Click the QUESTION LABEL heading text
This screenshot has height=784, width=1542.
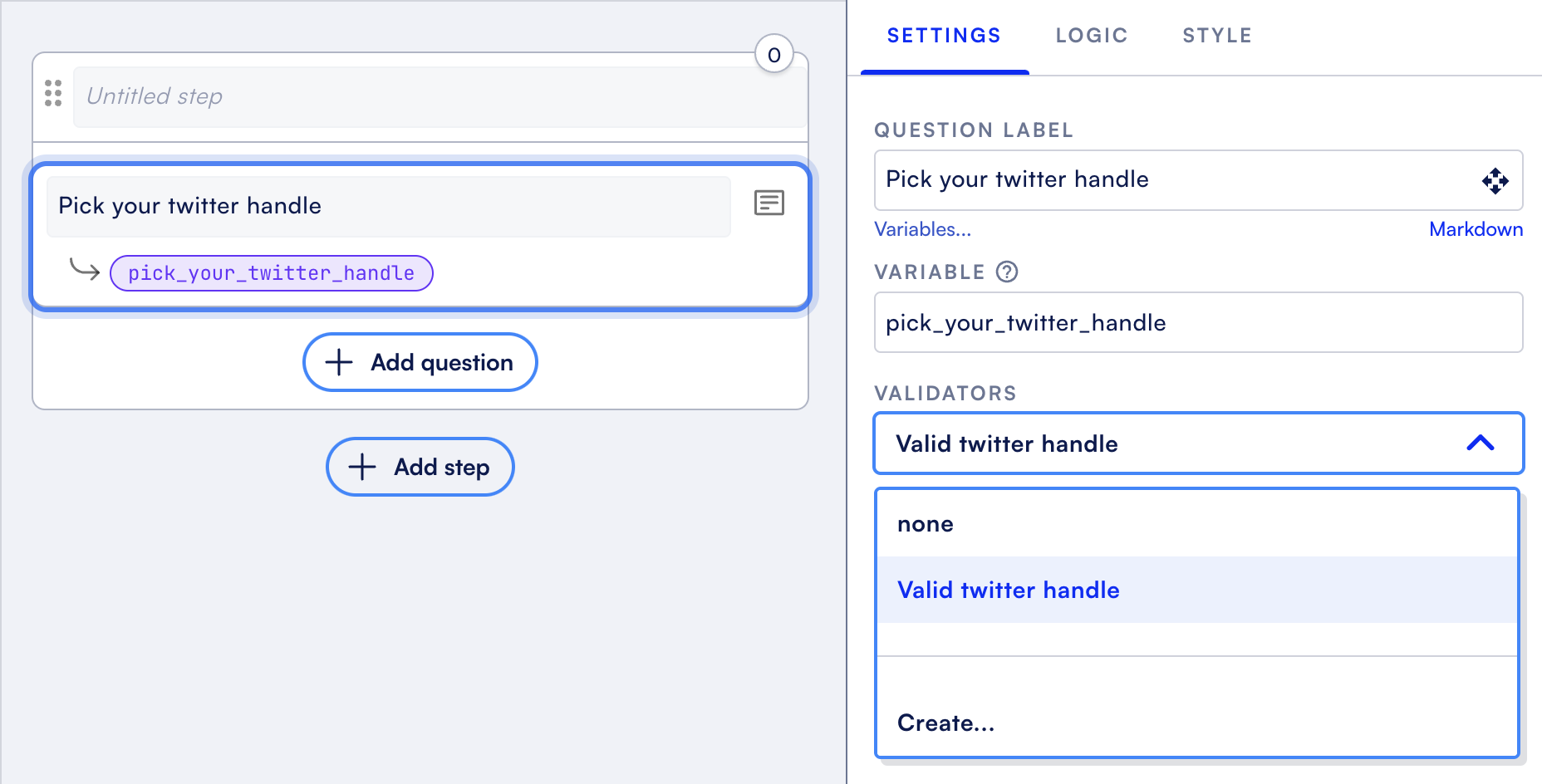click(974, 130)
